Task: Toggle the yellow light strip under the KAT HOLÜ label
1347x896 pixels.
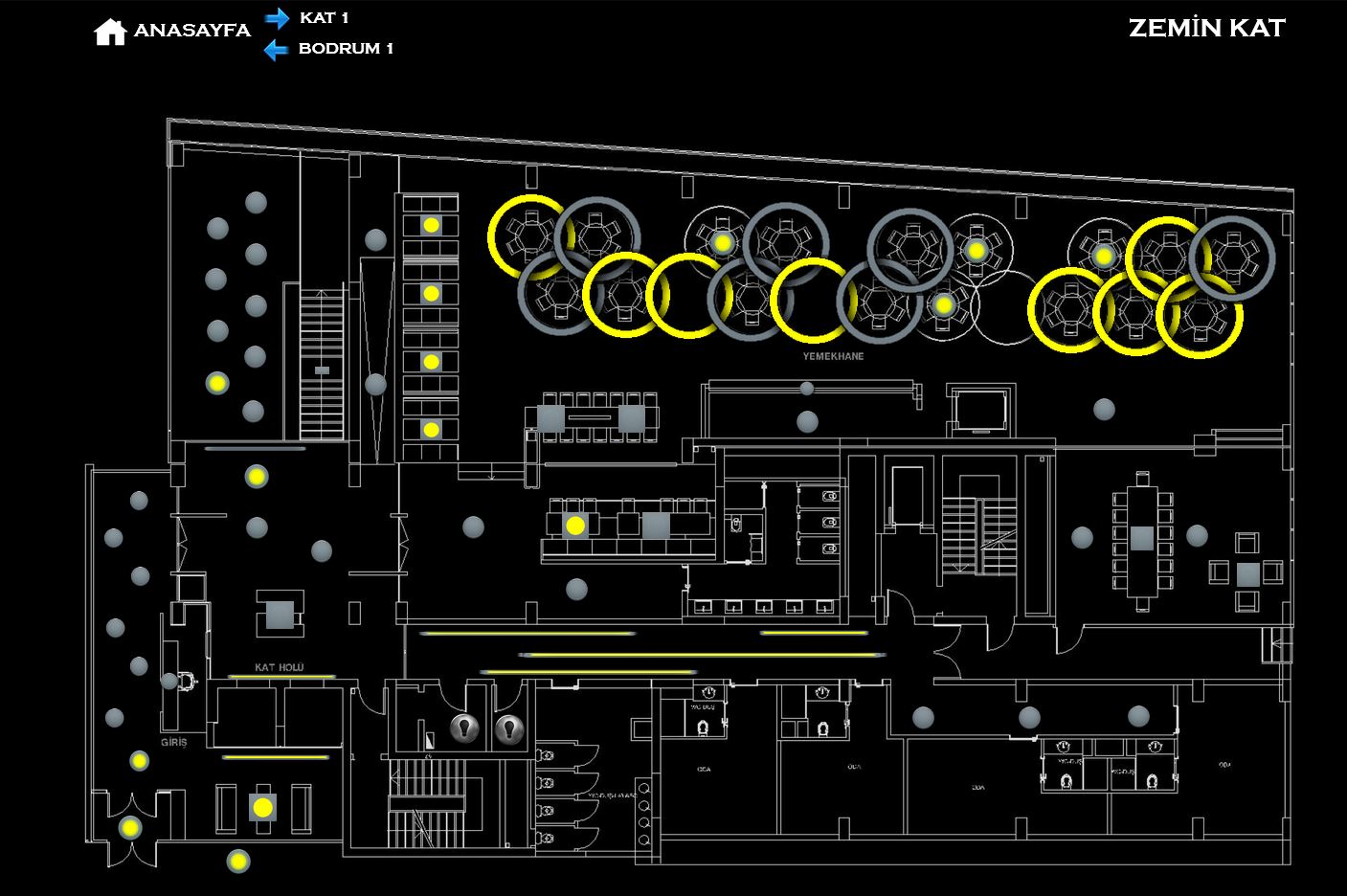Action: (281, 677)
